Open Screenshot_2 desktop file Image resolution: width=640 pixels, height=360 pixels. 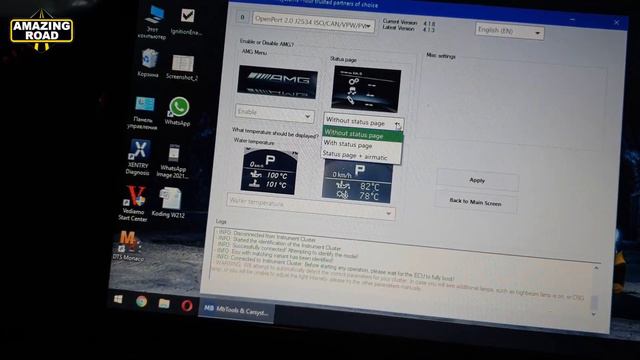point(182,67)
